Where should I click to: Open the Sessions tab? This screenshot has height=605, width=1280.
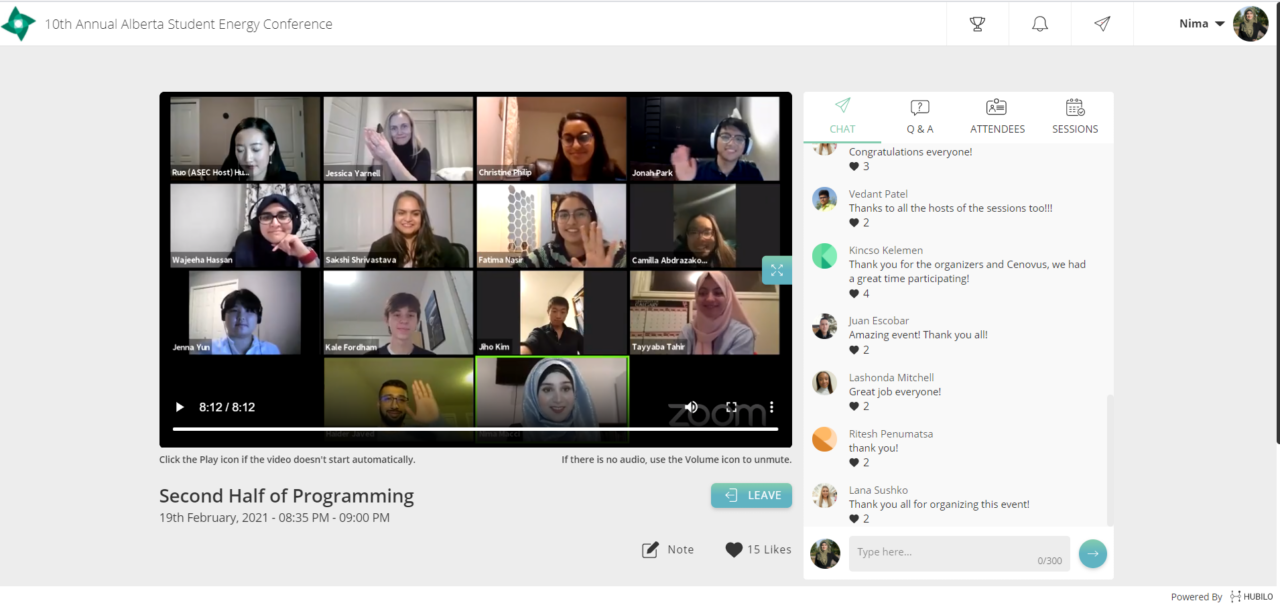(1075, 117)
